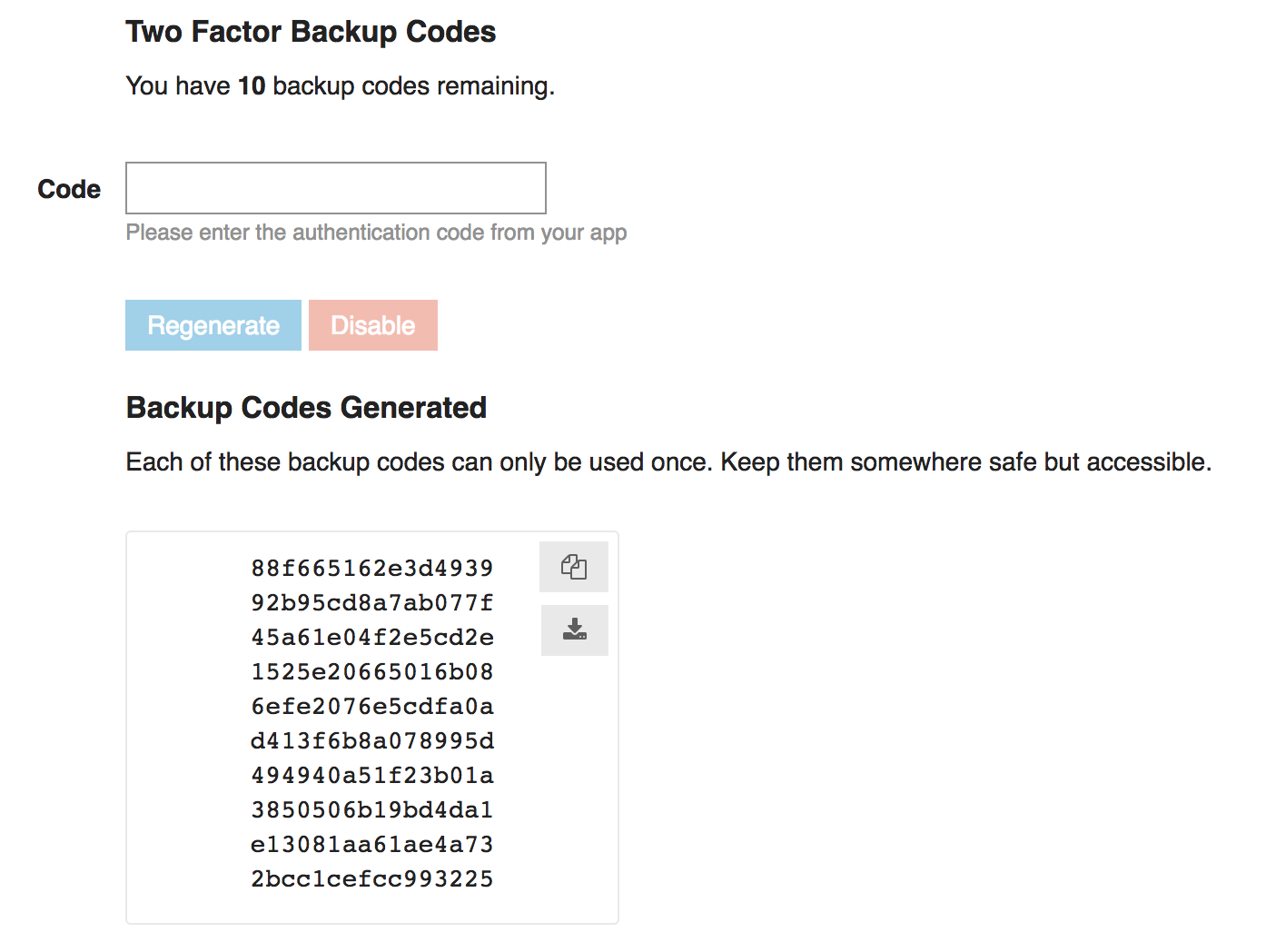
Task: Click the authentication code help text
Action: [x=376, y=233]
